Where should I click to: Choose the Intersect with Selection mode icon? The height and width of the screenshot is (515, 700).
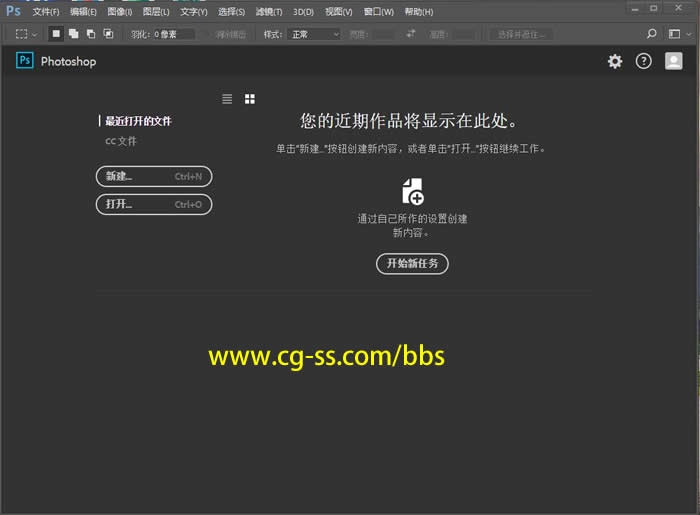click(x=107, y=33)
